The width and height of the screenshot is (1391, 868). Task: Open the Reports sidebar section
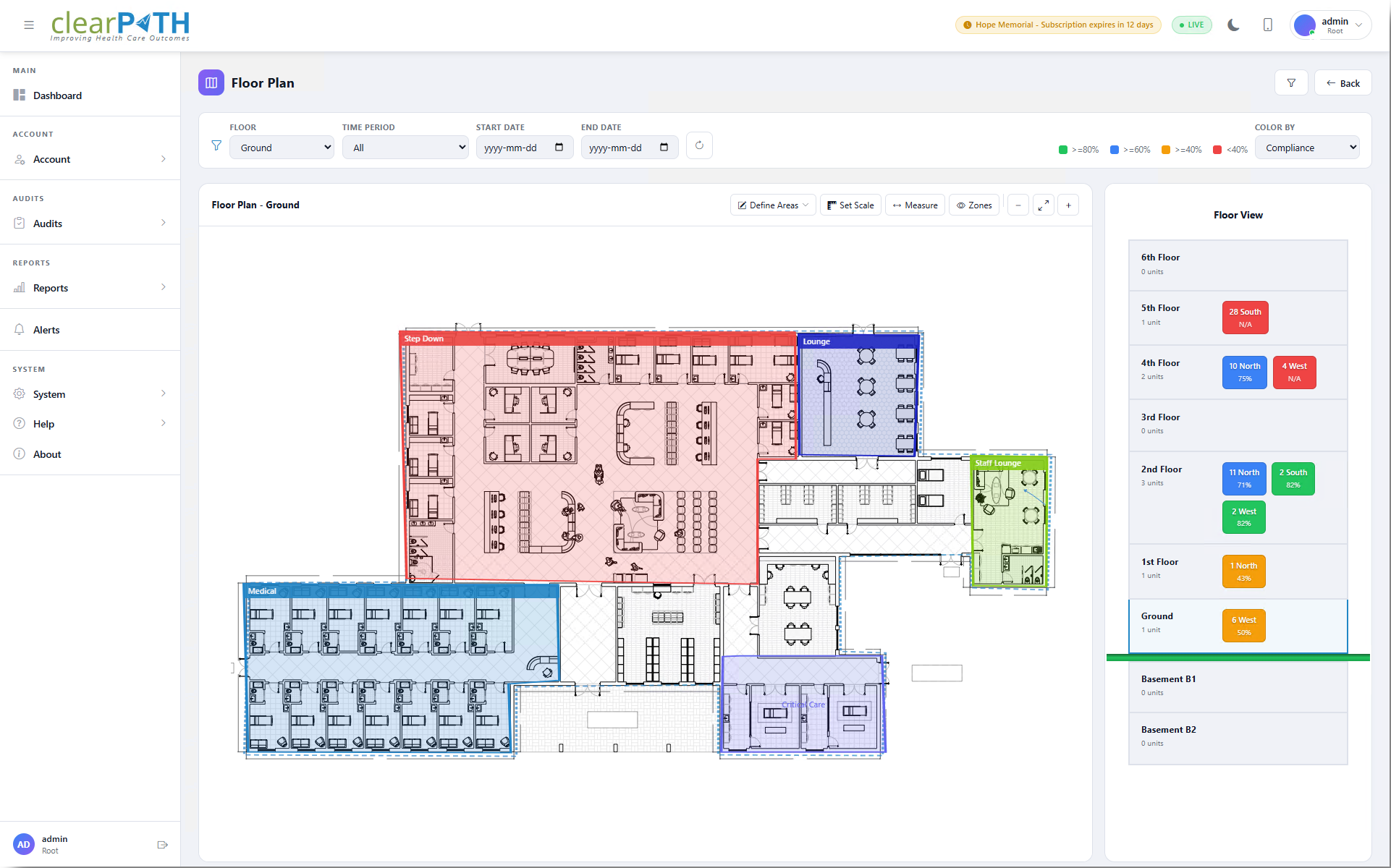point(51,287)
